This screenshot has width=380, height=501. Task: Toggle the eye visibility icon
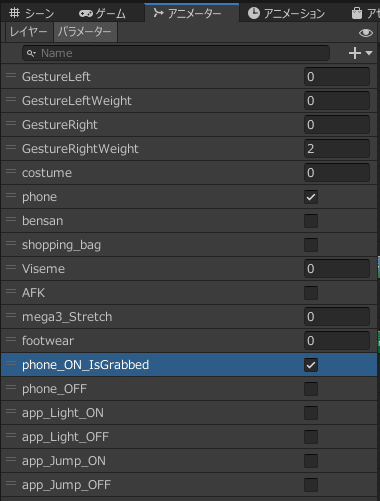pyautogui.click(x=366, y=33)
